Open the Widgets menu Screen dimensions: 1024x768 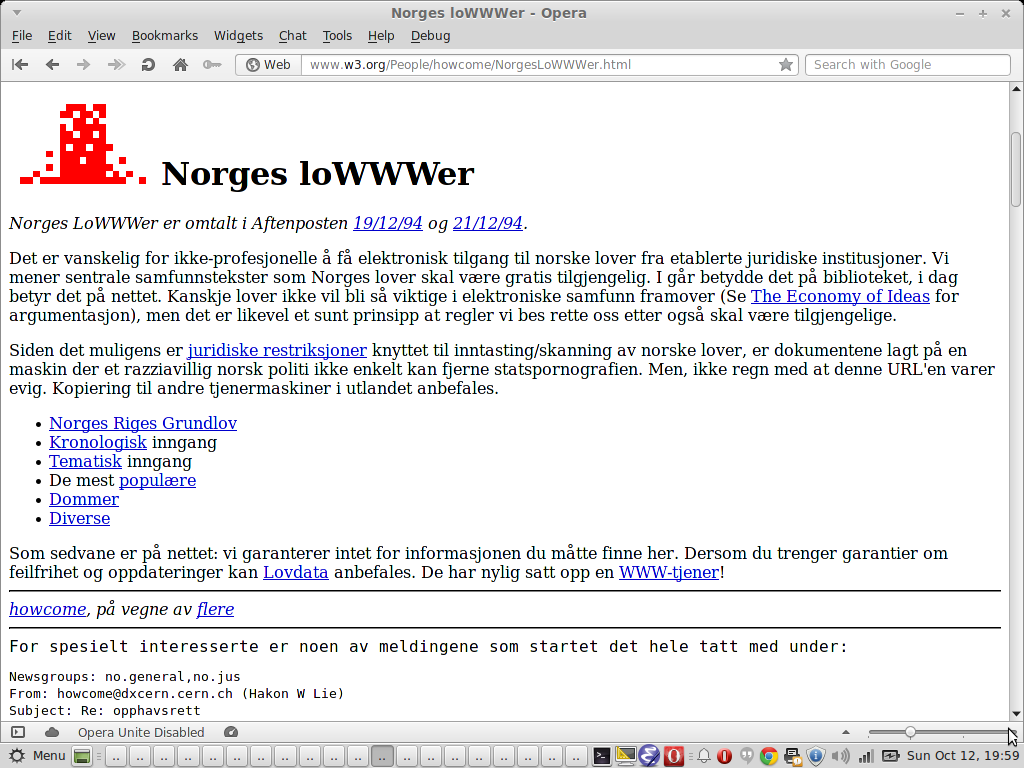pos(238,36)
